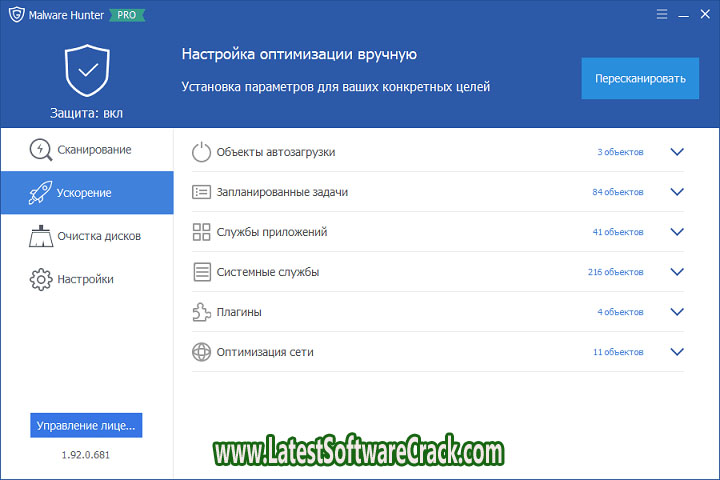Screen dimensions: 720x480
Task: Click the Сканирование magnifier icon
Action: click(41, 150)
